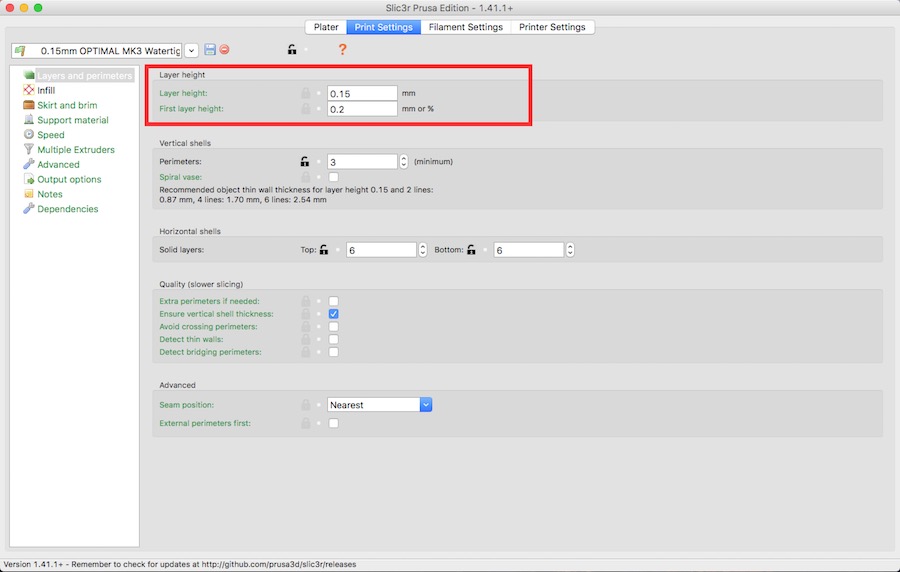Uncheck Ensure vertical shell thickness
The width and height of the screenshot is (900, 572).
point(333,314)
